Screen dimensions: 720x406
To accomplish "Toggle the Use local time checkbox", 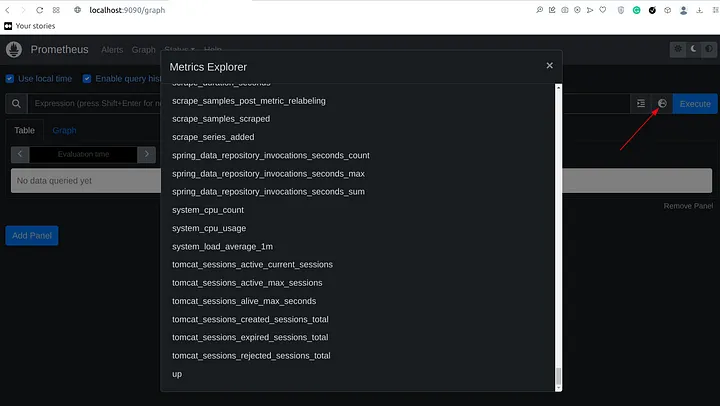I will tap(10, 79).
